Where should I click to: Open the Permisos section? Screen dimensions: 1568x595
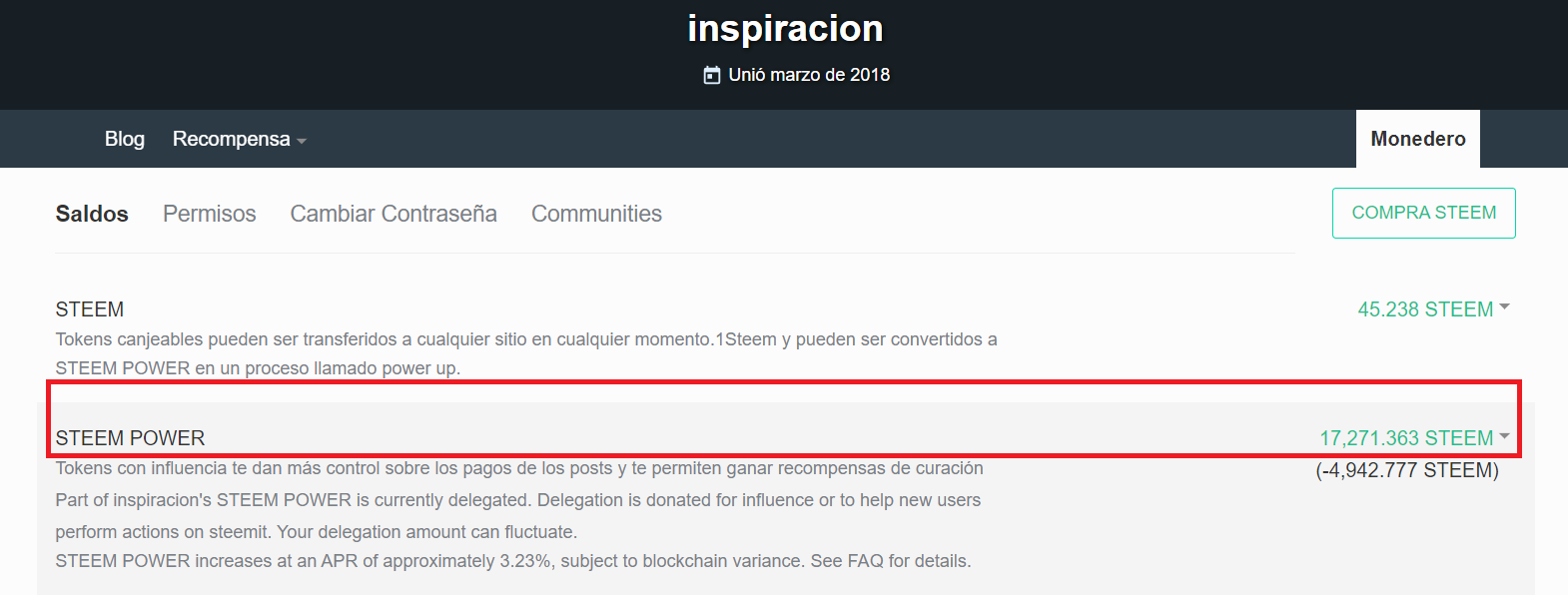pyautogui.click(x=209, y=214)
